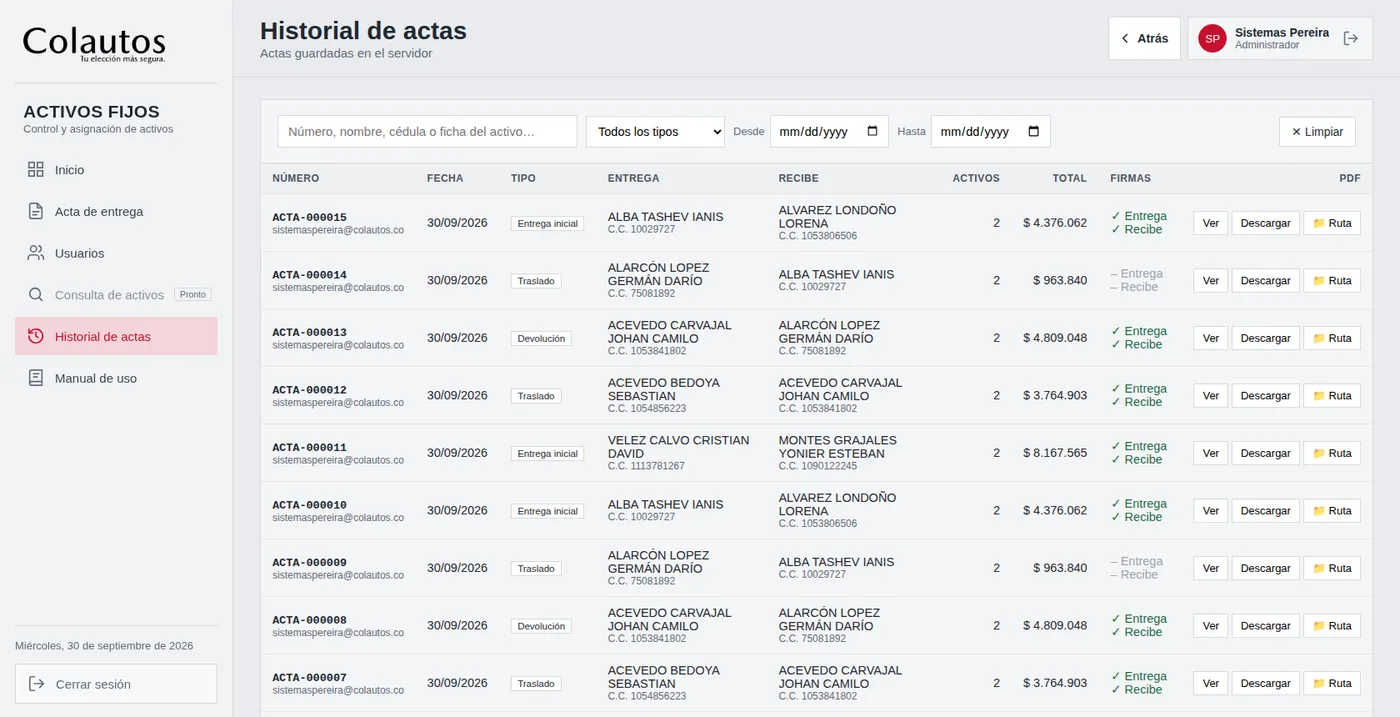View ACTA-000013
The height and width of the screenshot is (717, 1400).
coord(1210,338)
